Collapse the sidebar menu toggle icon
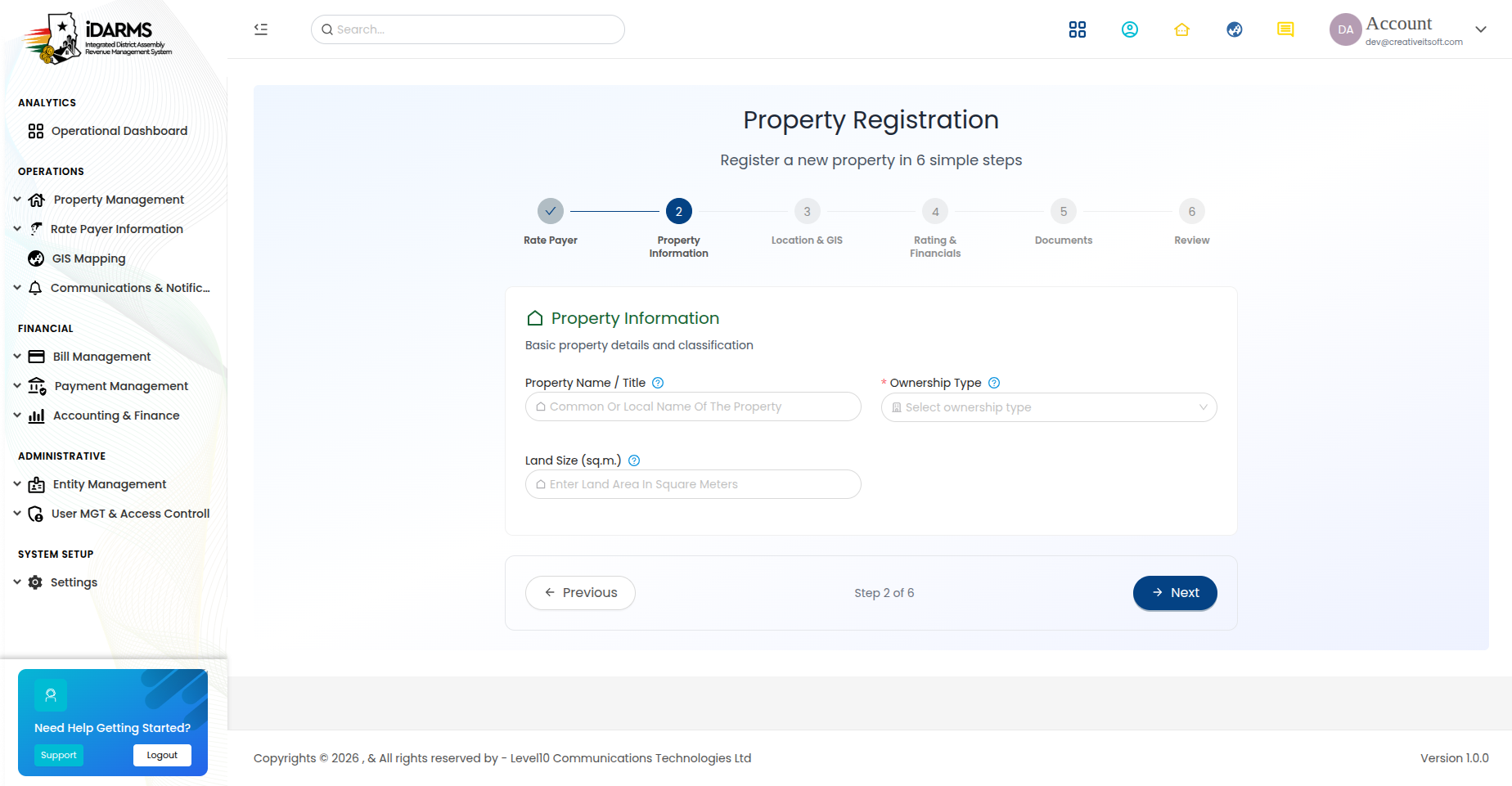The width and height of the screenshot is (1512, 786). click(261, 29)
